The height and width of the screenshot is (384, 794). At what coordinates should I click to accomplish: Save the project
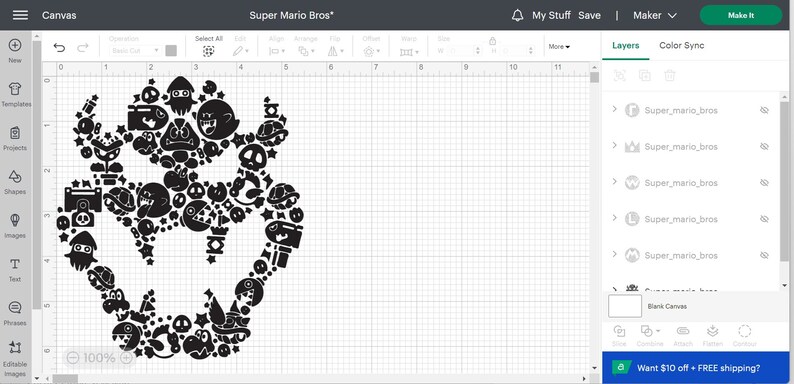589,15
